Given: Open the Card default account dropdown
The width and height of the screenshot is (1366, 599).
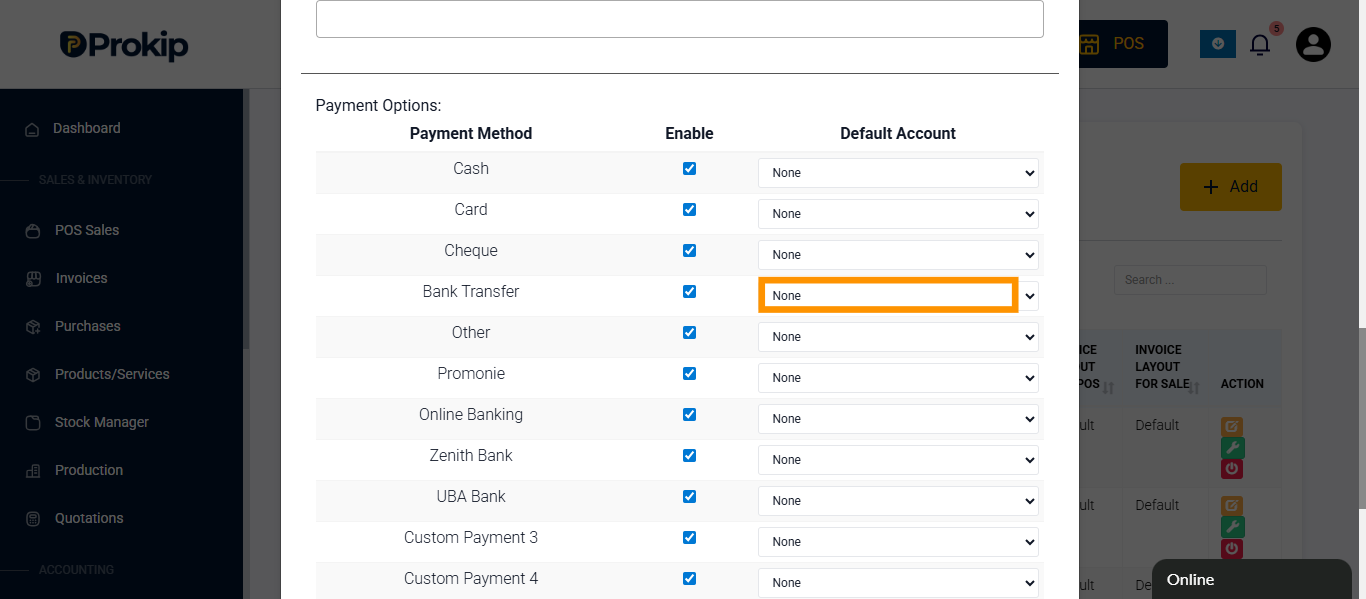Looking at the screenshot, I should tap(898, 214).
